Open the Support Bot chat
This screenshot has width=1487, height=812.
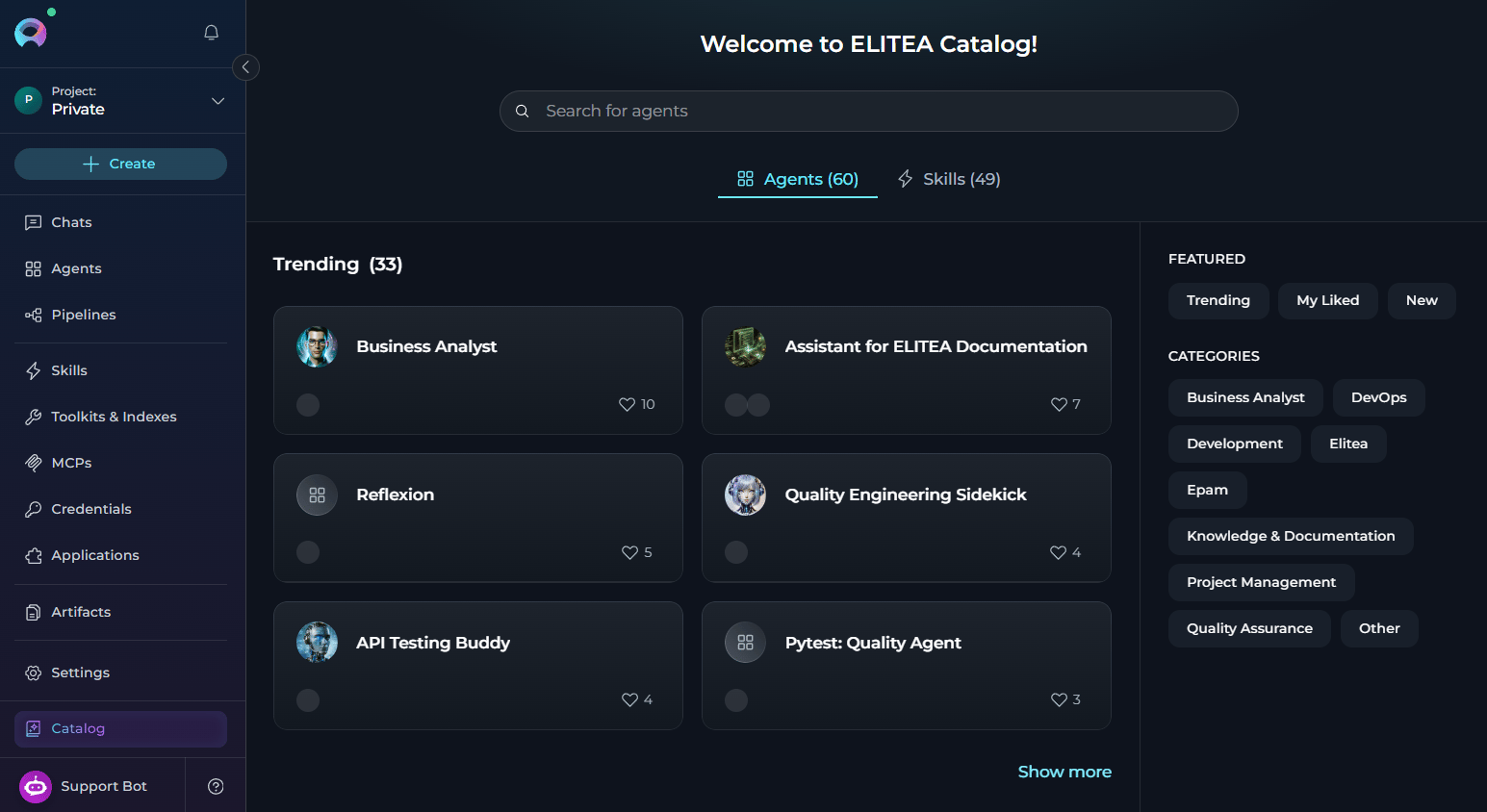point(92,786)
